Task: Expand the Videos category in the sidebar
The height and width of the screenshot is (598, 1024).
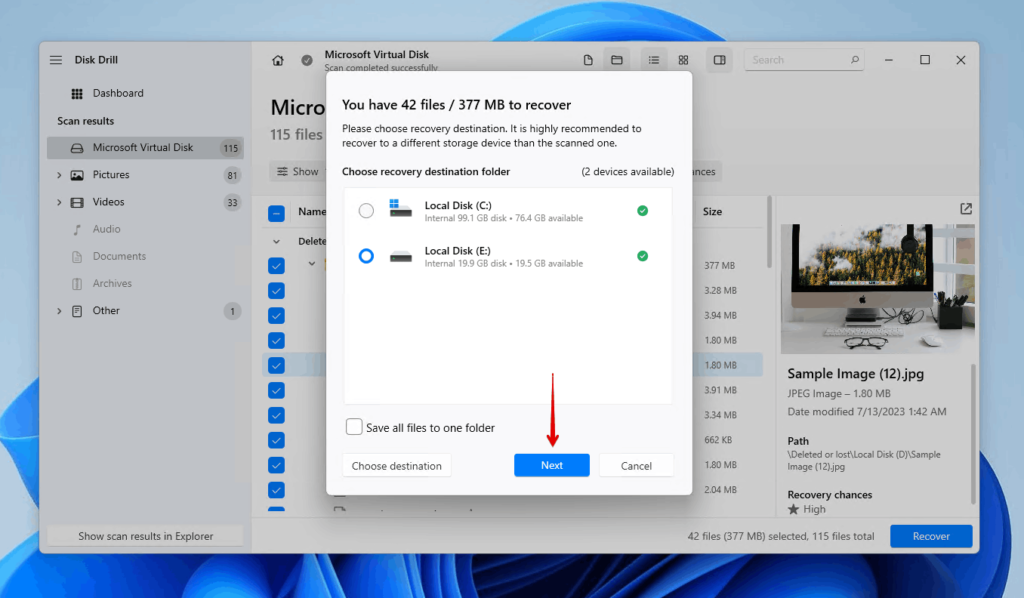Action: point(60,201)
